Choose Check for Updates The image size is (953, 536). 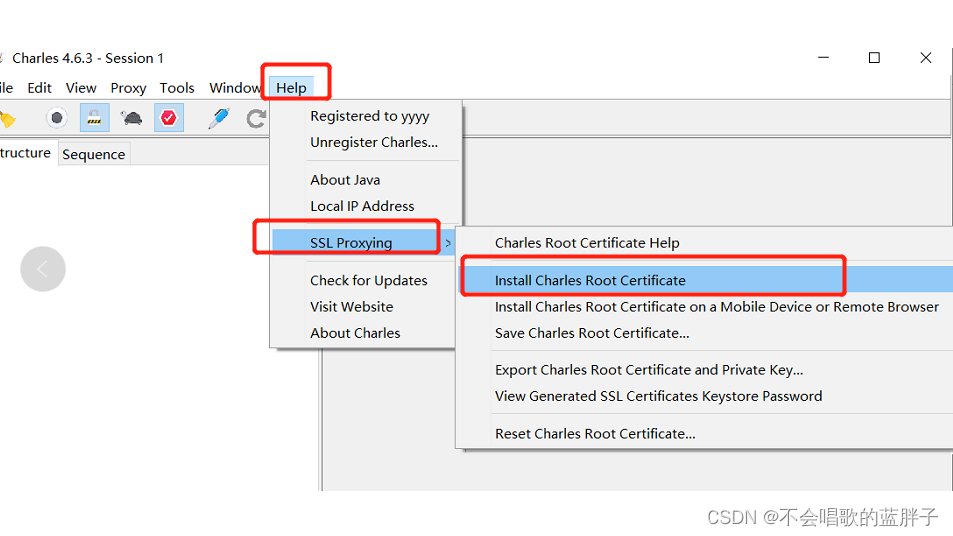[368, 281]
